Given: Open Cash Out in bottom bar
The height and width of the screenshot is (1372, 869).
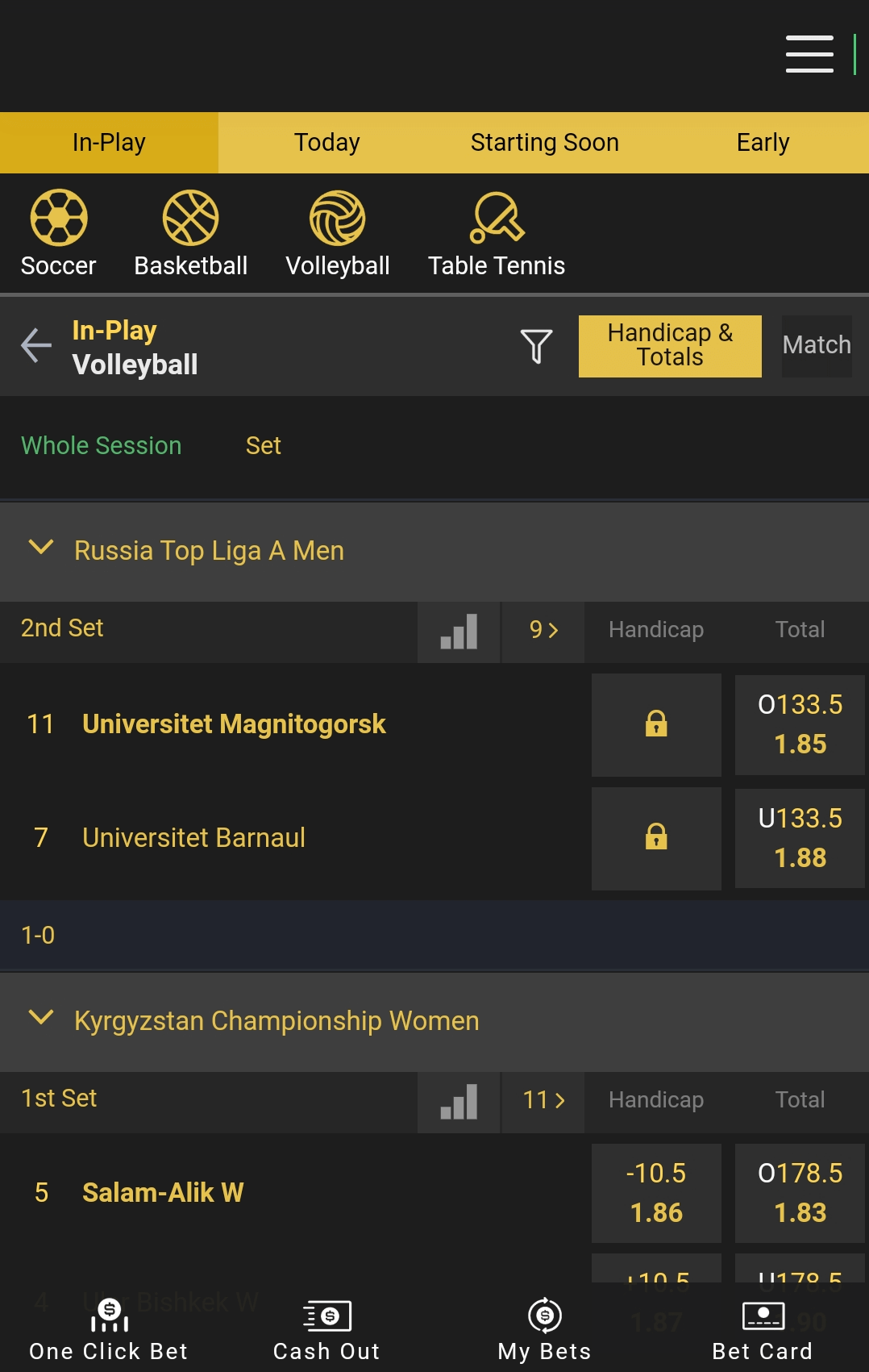Looking at the screenshot, I should point(326,1330).
